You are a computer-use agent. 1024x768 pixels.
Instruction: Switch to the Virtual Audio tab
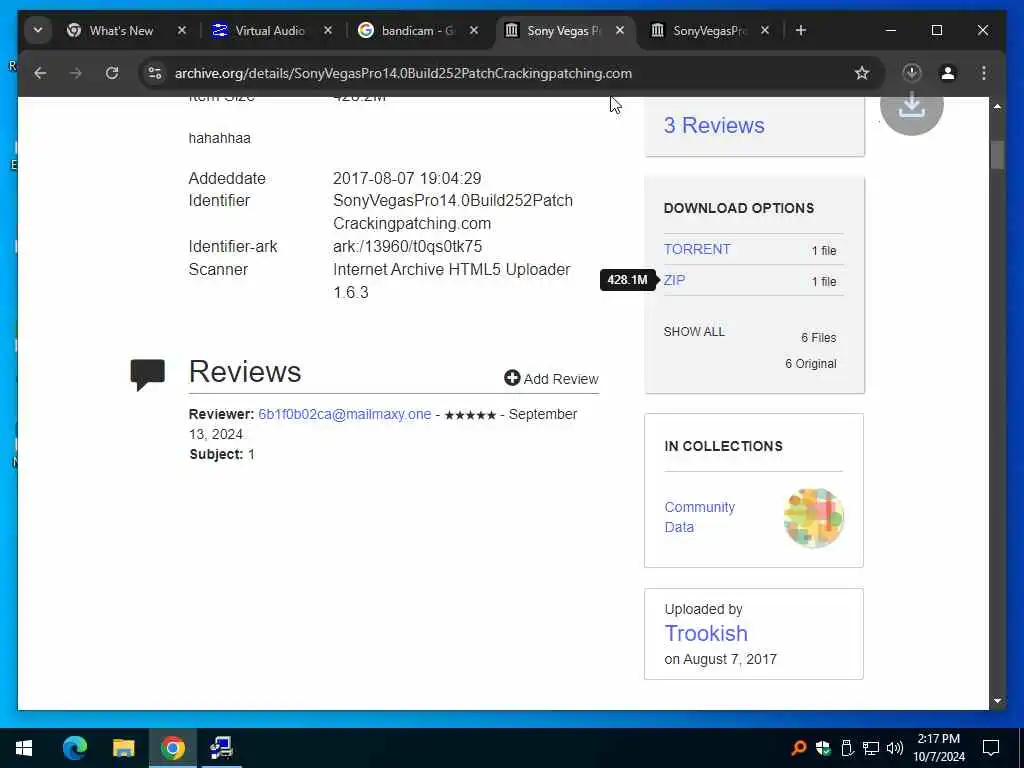pyautogui.click(x=269, y=31)
